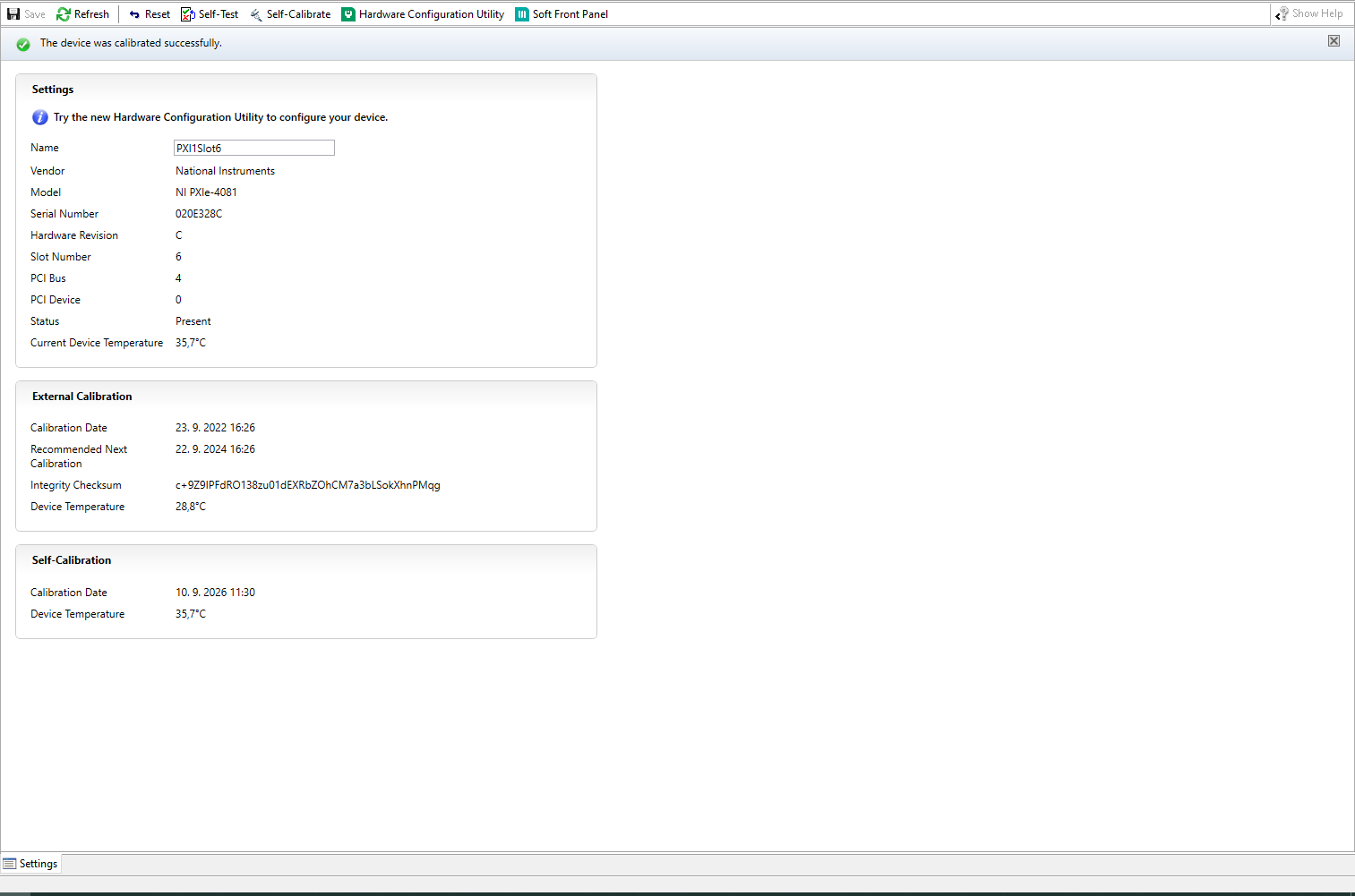Click the Current Device Temperature label
This screenshot has height=896, width=1355.
click(97, 343)
